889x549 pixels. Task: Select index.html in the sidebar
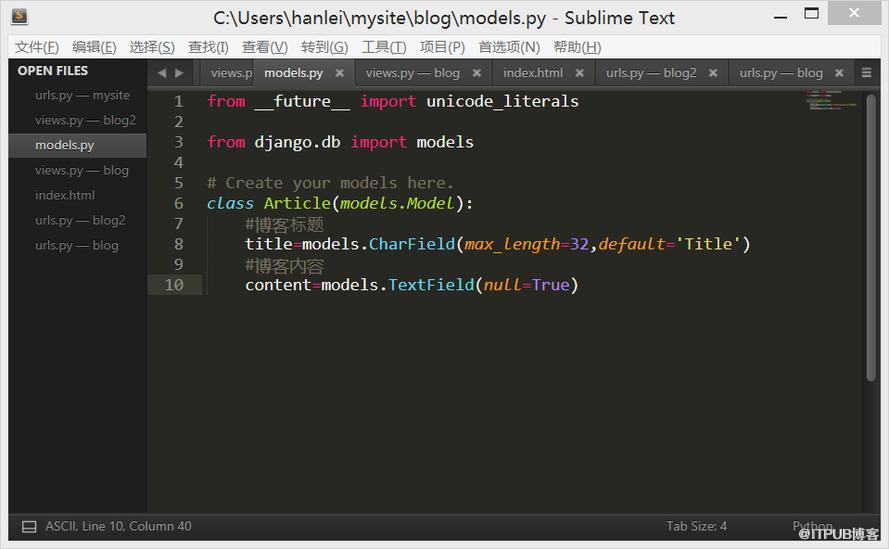65,195
